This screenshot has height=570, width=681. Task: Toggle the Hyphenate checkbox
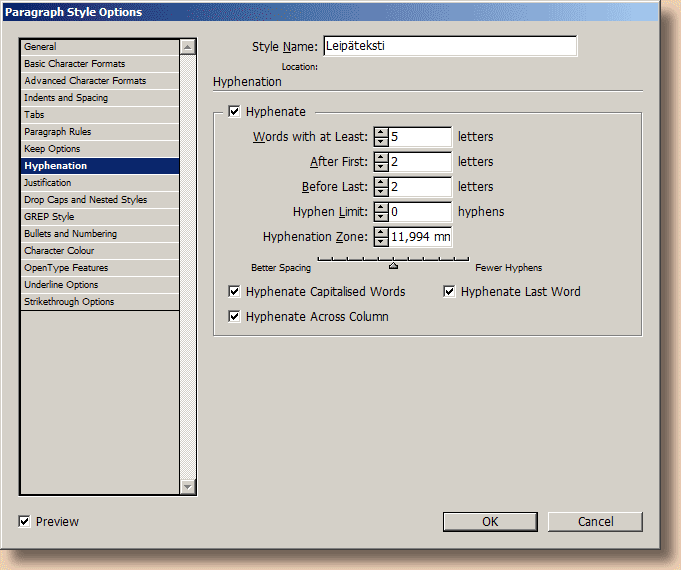click(235, 112)
